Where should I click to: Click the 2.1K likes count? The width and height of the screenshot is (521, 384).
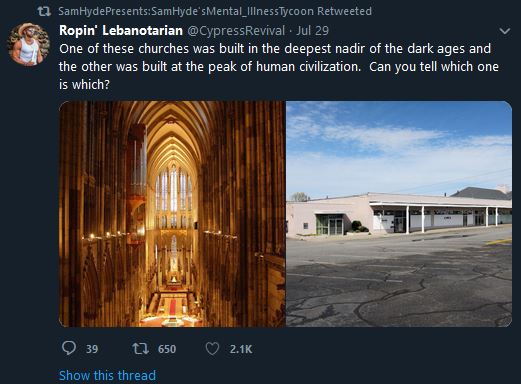tap(241, 349)
